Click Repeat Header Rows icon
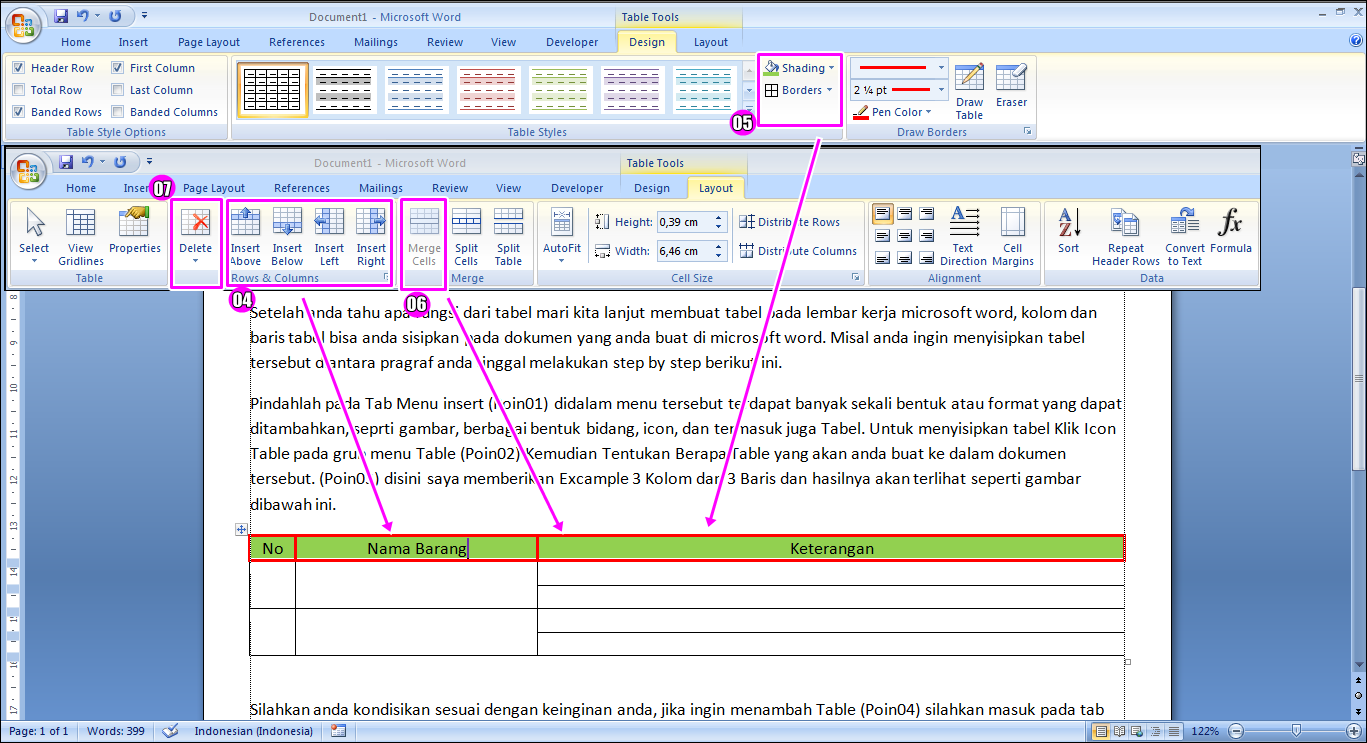 point(1125,237)
